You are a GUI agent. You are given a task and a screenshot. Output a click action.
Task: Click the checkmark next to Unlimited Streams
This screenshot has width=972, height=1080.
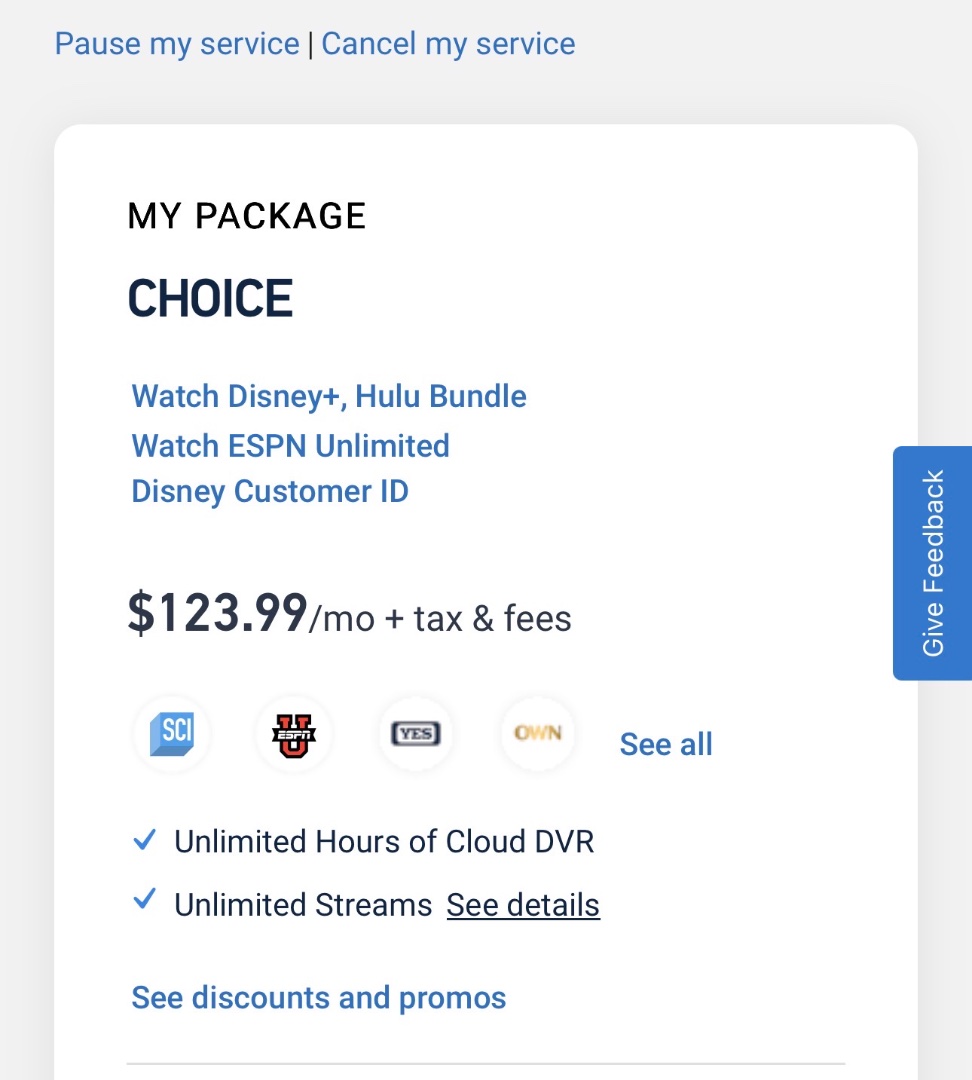tap(145, 902)
